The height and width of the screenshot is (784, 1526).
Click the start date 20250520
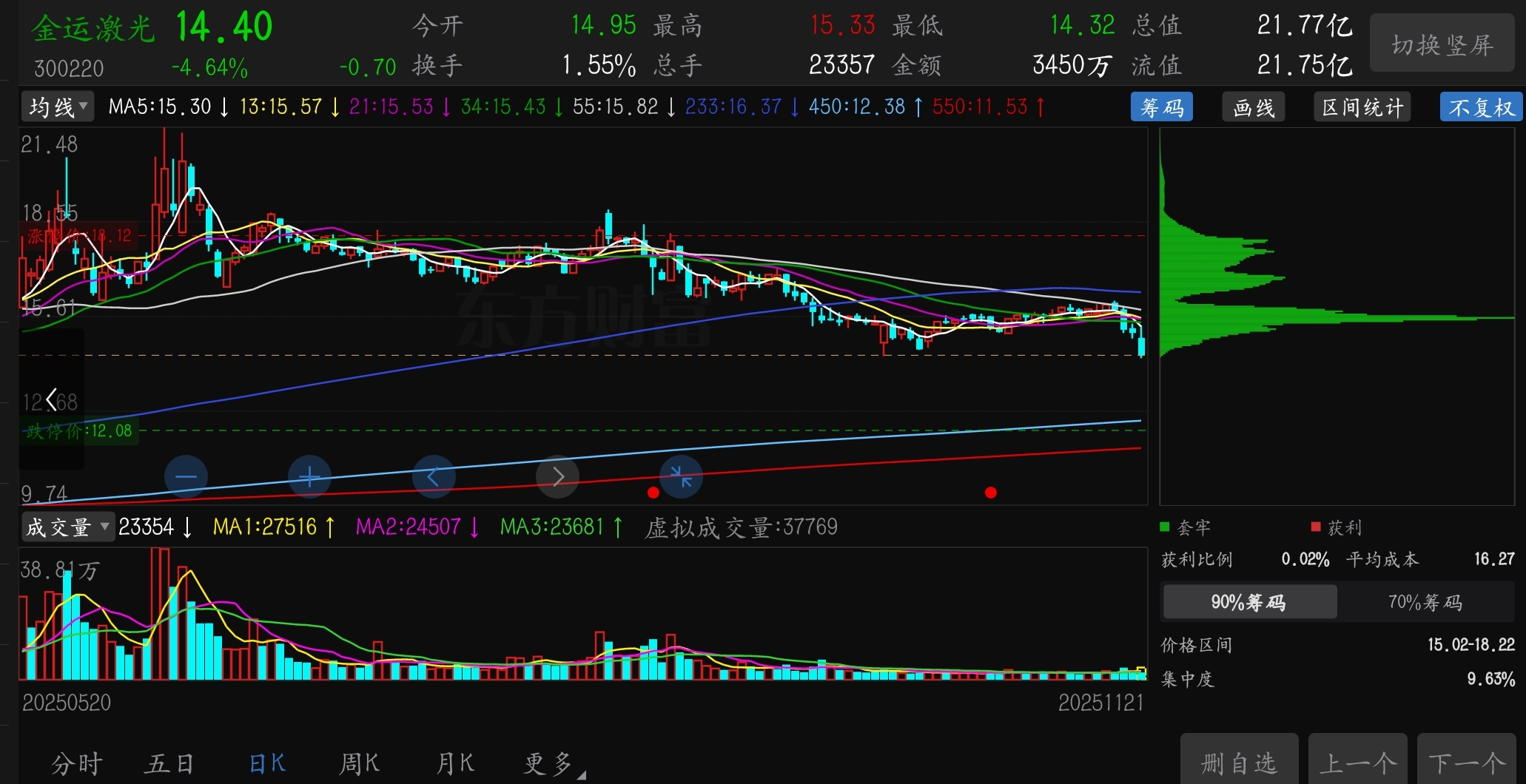(x=67, y=703)
